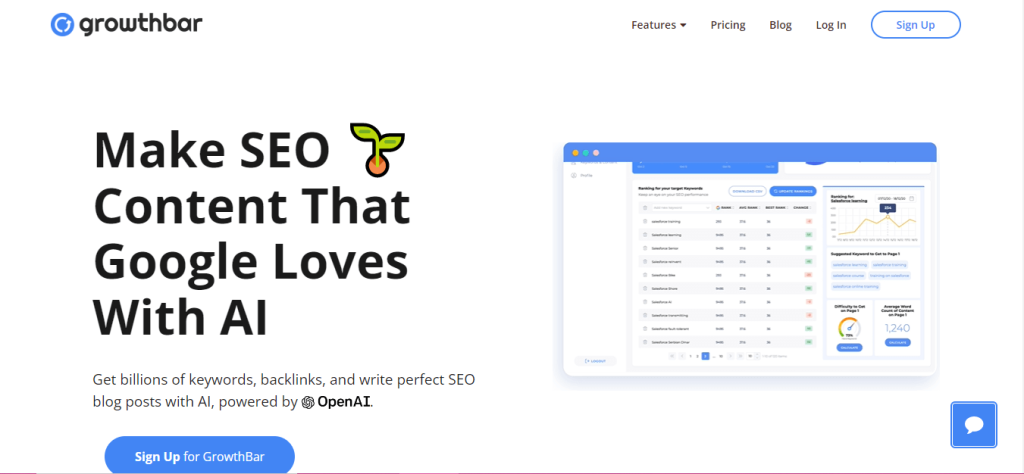Click the outlined Sign Up header button
The image size is (1024, 474).
916,25
